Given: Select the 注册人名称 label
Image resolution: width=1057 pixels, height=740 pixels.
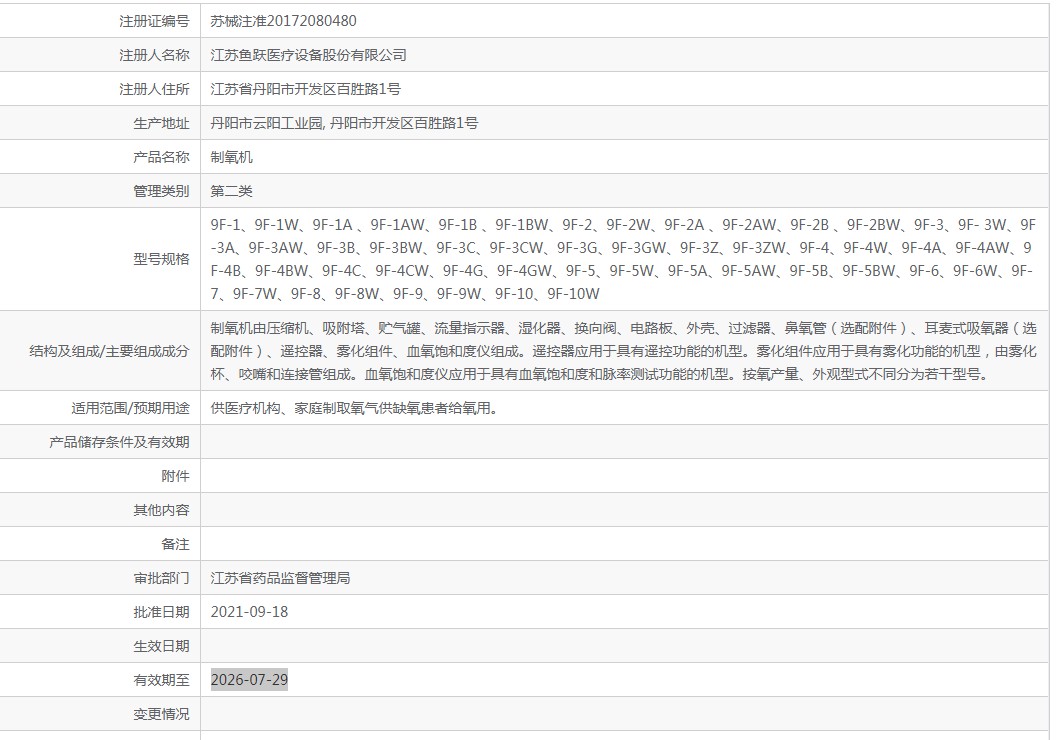Looking at the screenshot, I should (154, 55).
